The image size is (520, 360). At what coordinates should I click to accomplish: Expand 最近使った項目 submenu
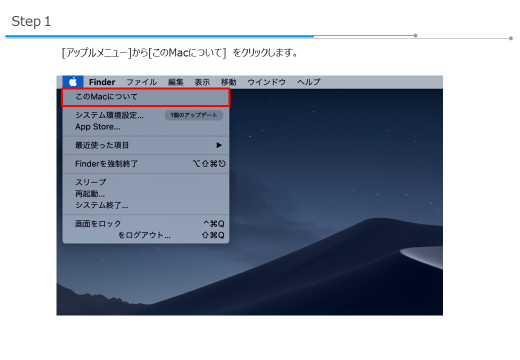pyautogui.click(x=146, y=145)
